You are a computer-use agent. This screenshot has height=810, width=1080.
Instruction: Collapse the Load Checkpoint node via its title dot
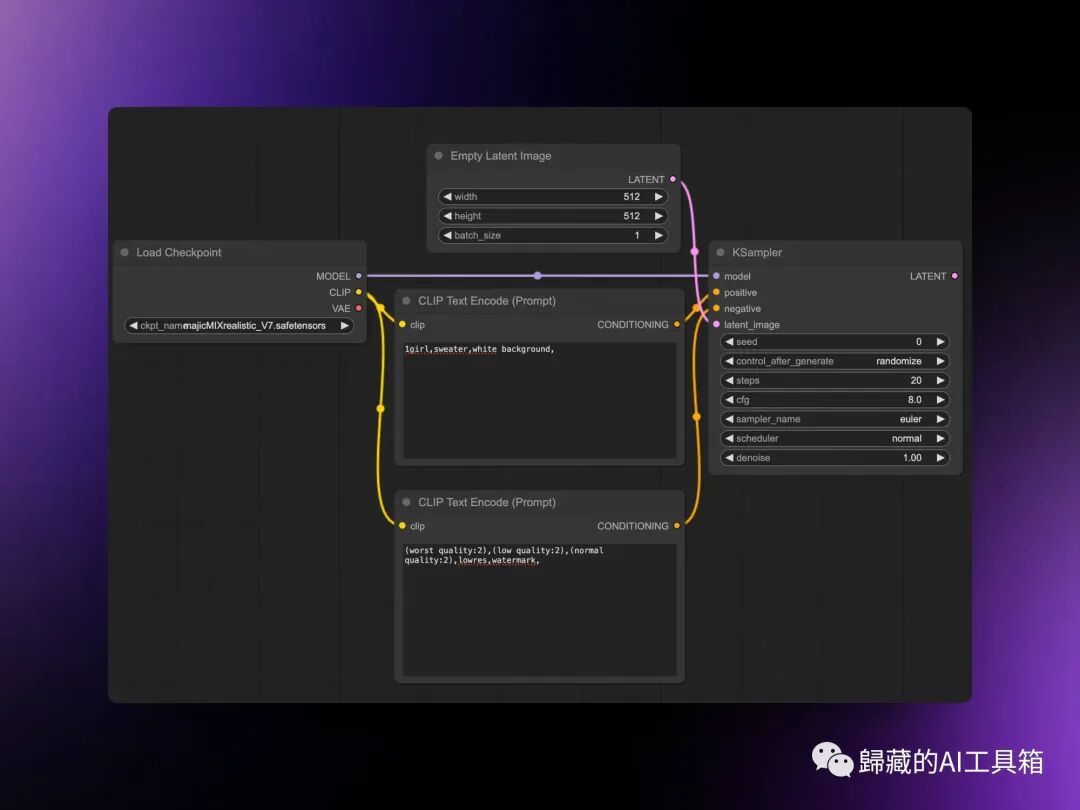[x=125, y=253]
